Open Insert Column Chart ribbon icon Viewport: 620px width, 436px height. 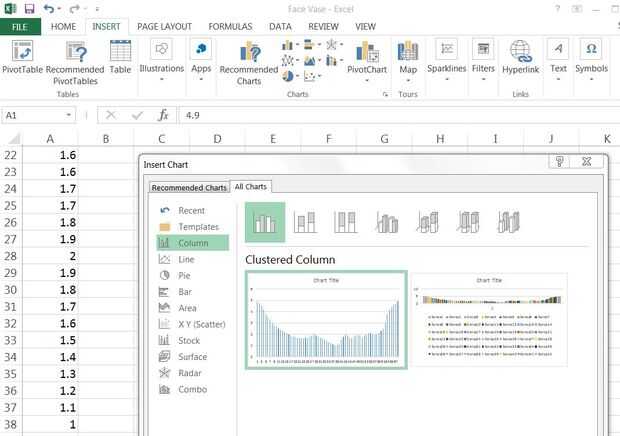tap(290, 45)
